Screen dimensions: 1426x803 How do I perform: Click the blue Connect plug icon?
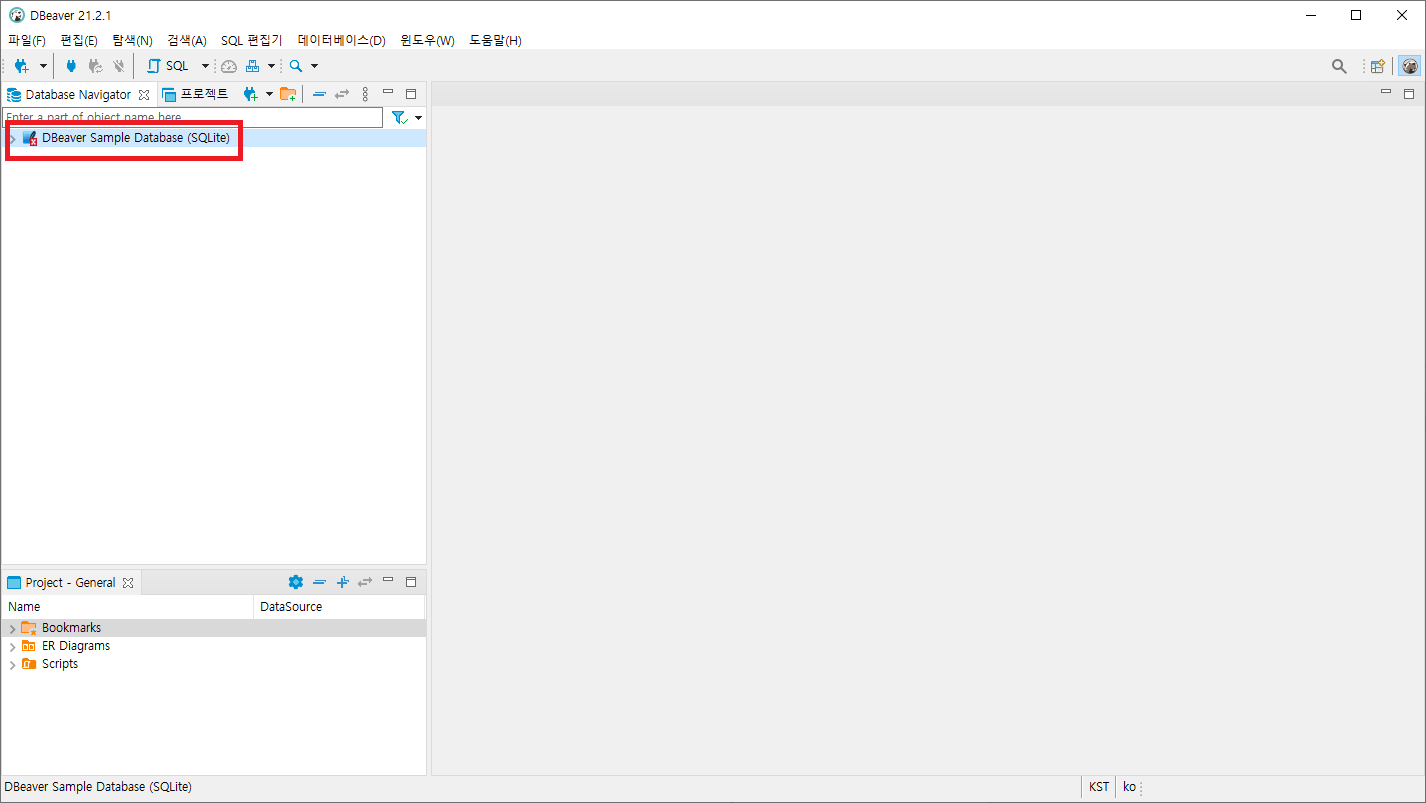click(71, 66)
